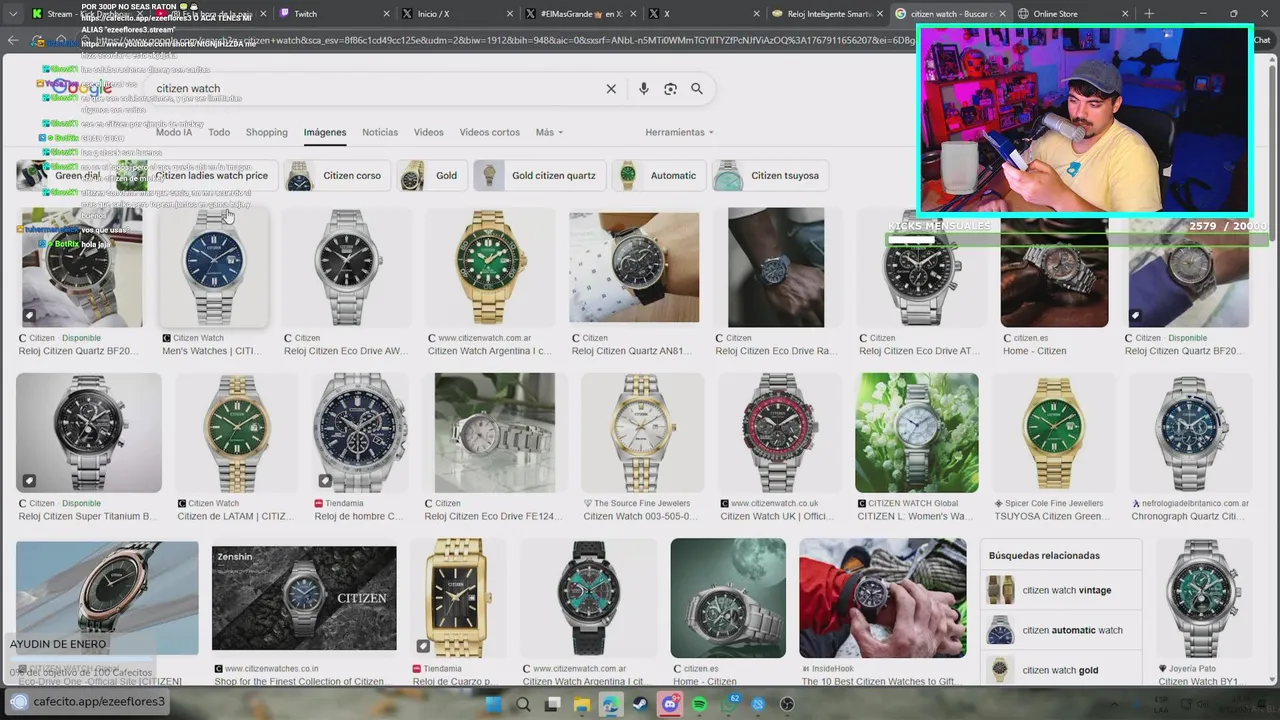The height and width of the screenshot is (720, 1280).
Task: Click inside the citizen watch search field
Action: 375,89
